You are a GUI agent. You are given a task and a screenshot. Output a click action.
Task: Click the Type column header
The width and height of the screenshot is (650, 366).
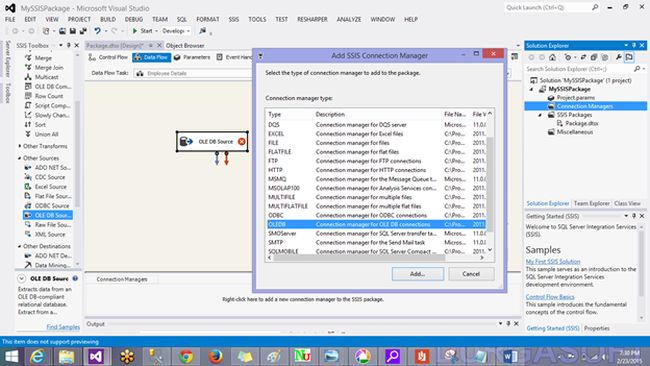[x=290, y=114]
